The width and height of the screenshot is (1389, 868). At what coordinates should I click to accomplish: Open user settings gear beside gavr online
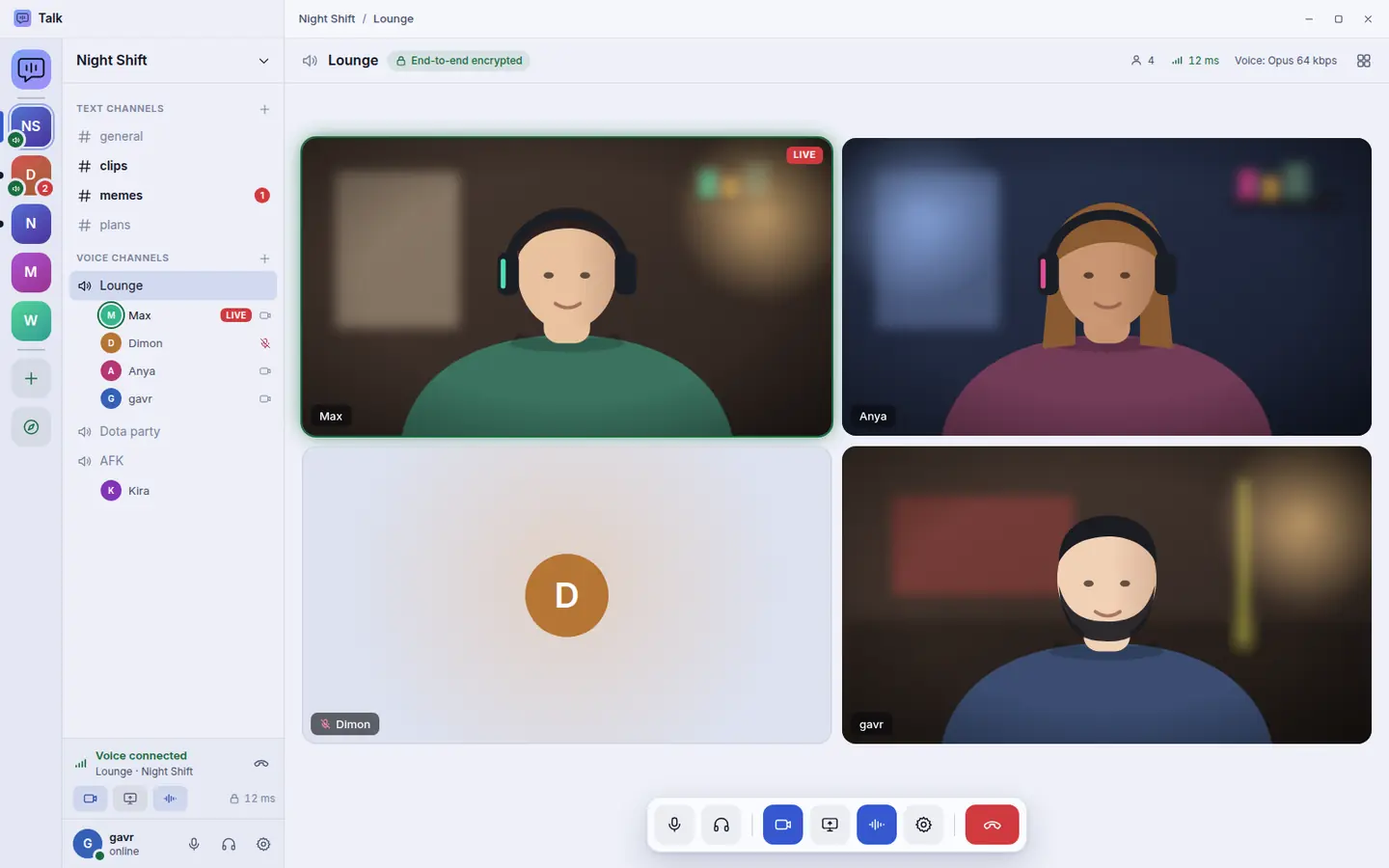tap(263, 844)
